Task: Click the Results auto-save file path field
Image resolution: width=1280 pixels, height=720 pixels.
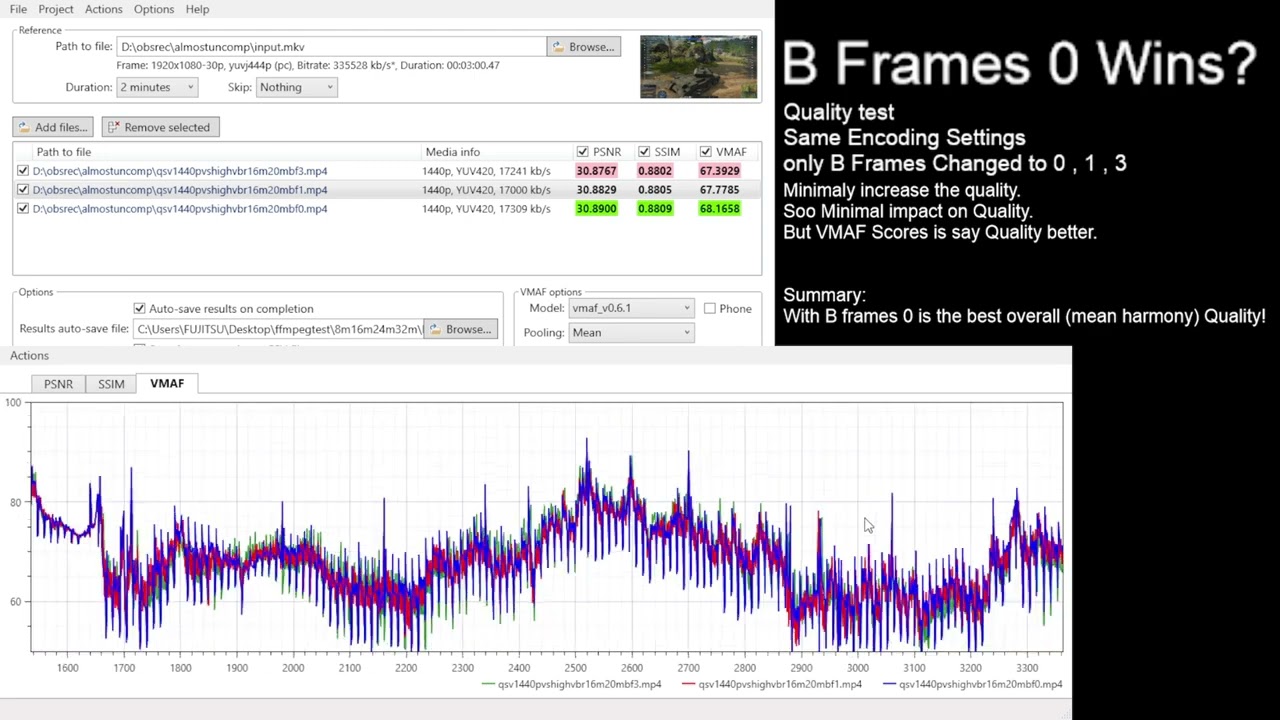Action: 279,329
